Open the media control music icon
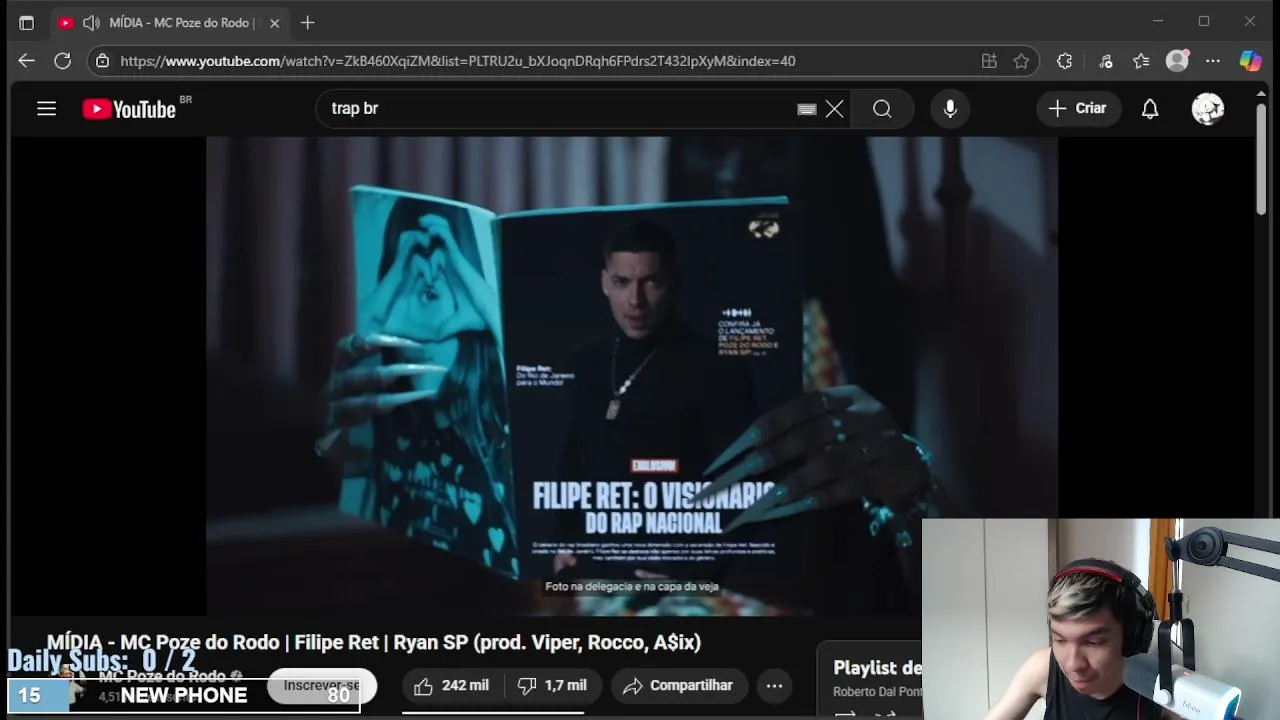The height and width of the screenshot is (720, 1280). (x=1105, y=61)
